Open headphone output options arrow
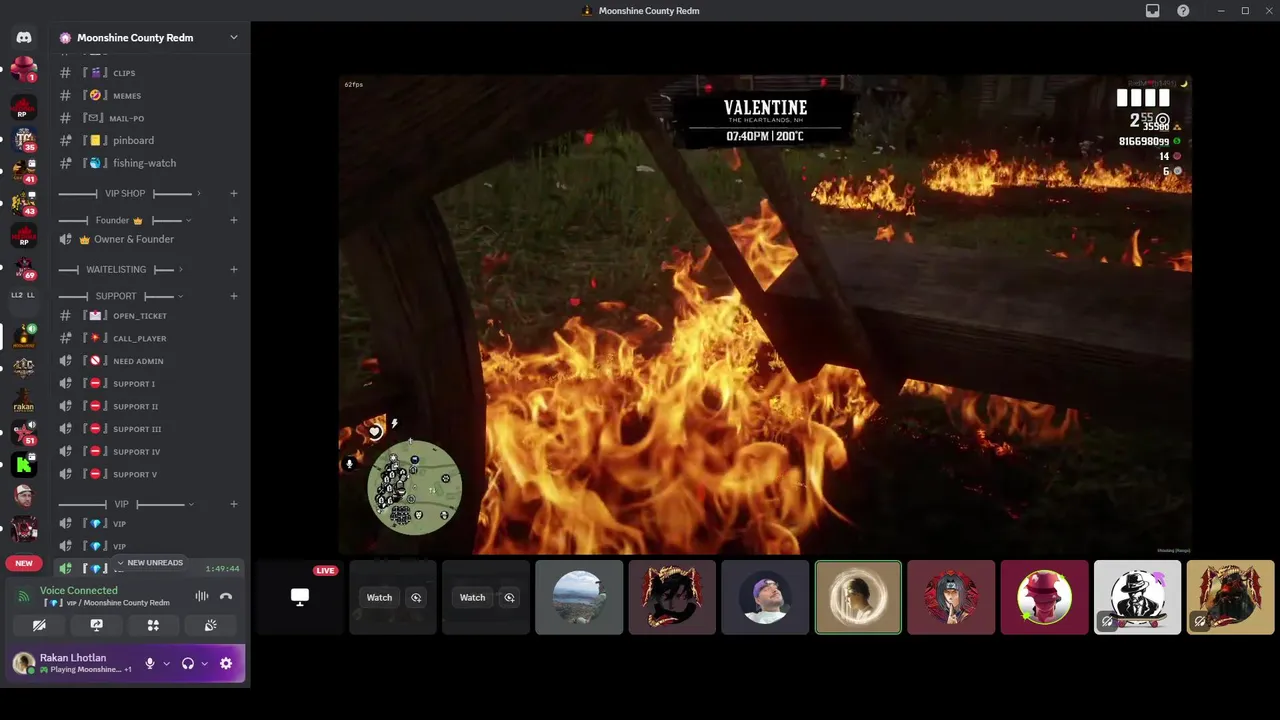This screenshot has height=720, width=1280. (204, 663)
